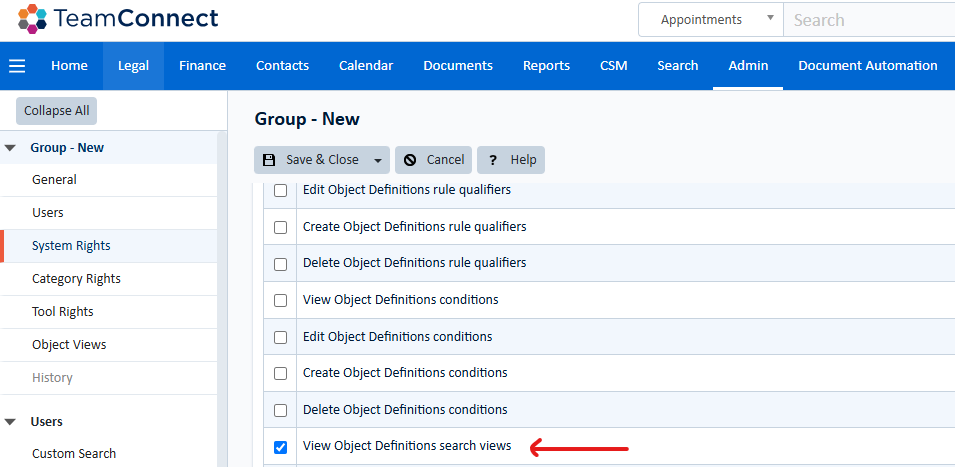Check Edit Object Definitions rule qualifiers
This screenshot has height=467, width=955.
[x=280, y=191]
